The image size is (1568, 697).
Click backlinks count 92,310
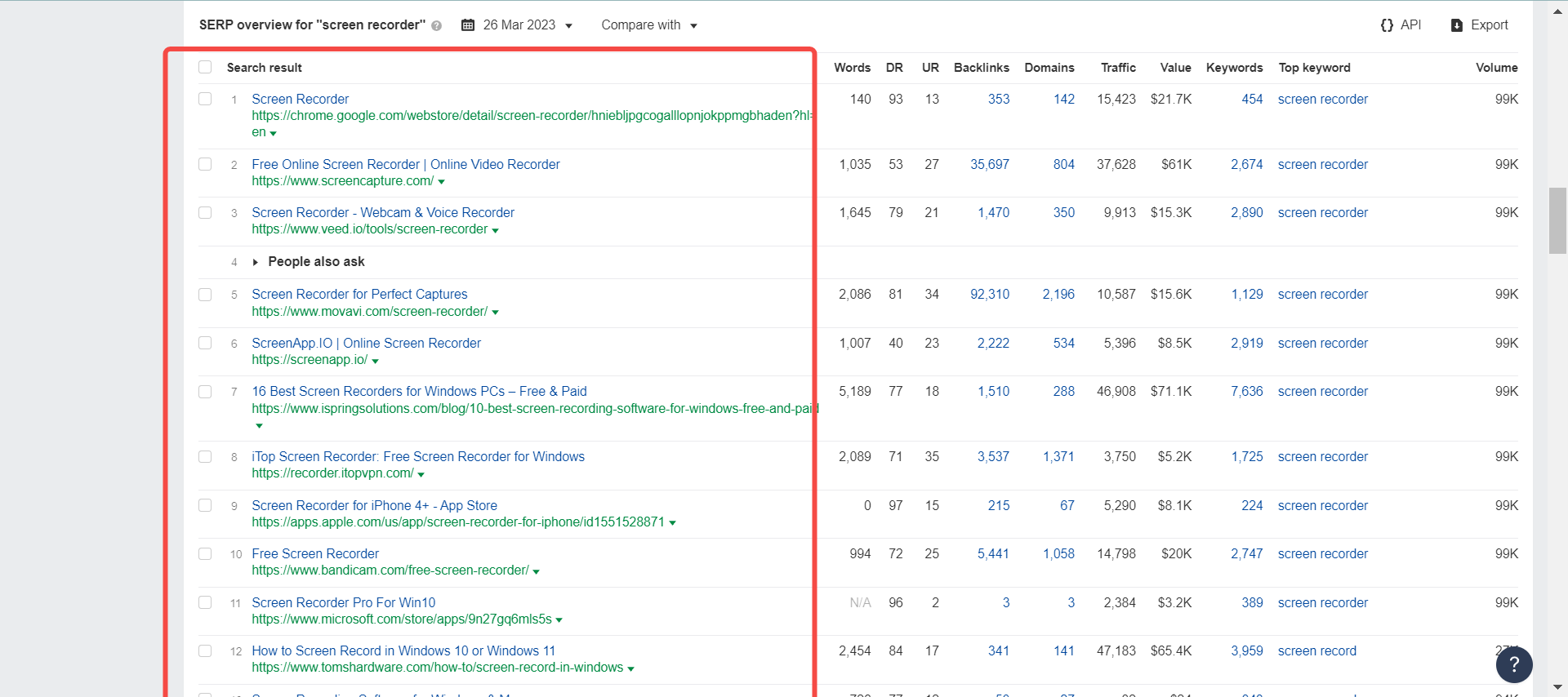990,294
